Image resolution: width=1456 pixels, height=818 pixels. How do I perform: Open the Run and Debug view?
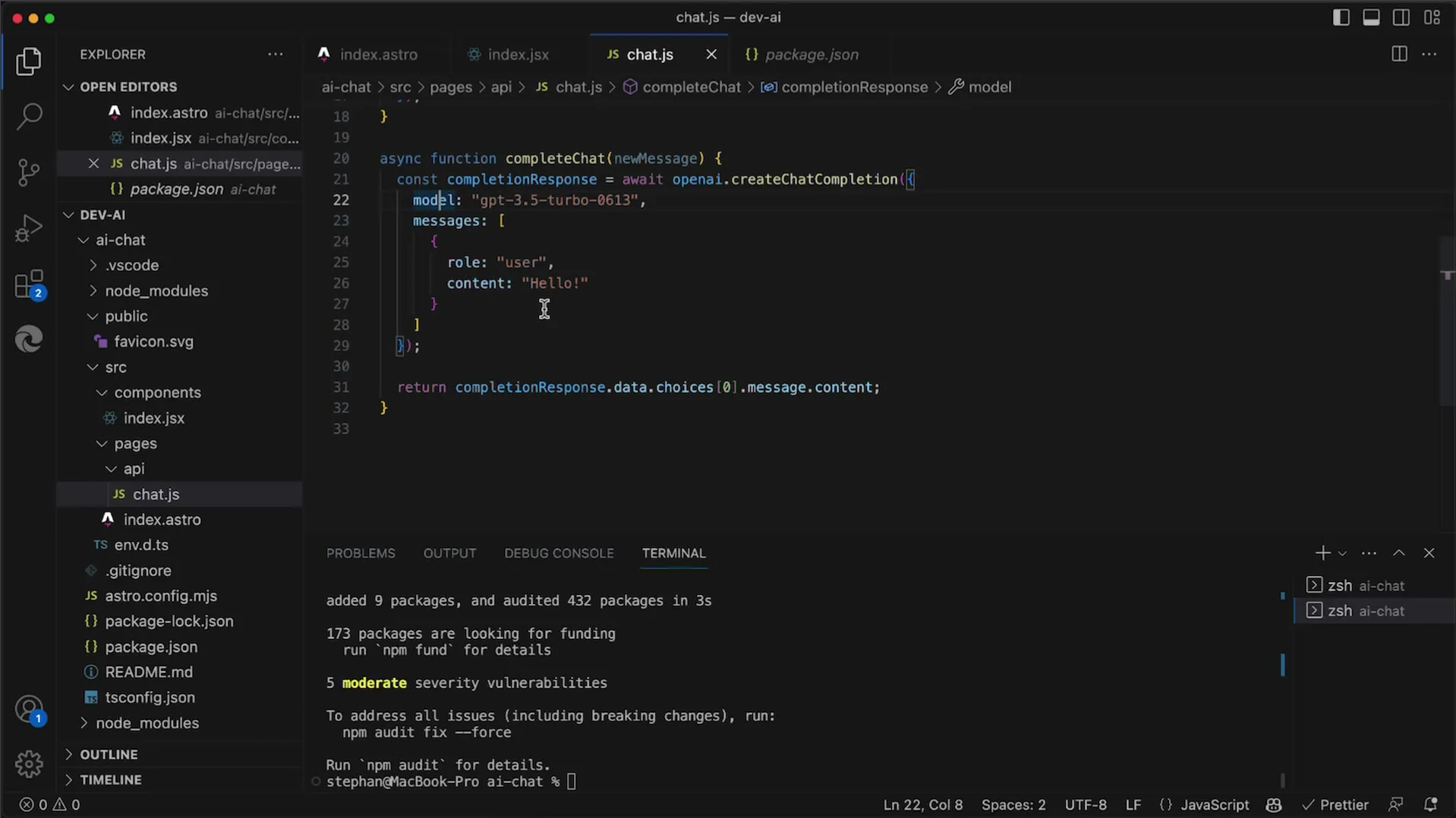[x=29, y=228]
